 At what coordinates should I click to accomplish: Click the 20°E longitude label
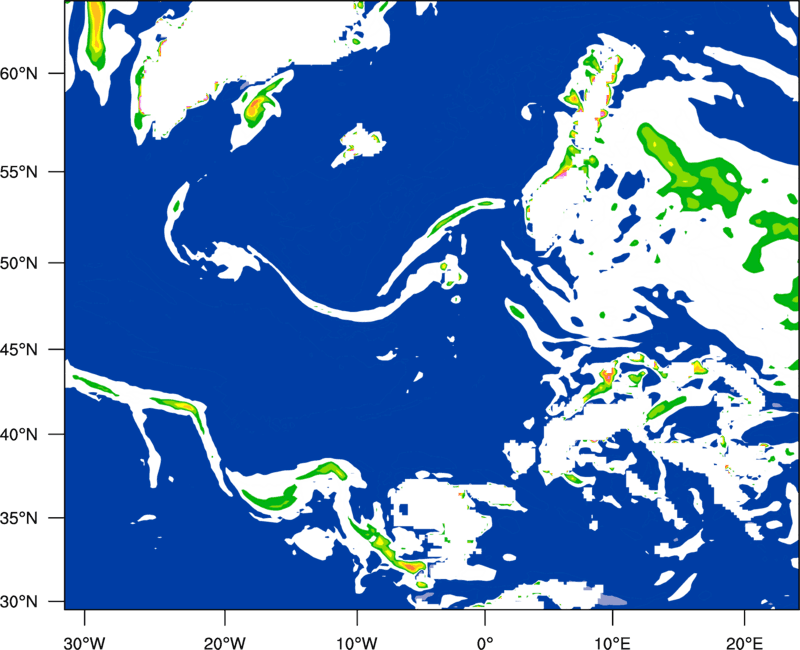click(x=744, y=642)
